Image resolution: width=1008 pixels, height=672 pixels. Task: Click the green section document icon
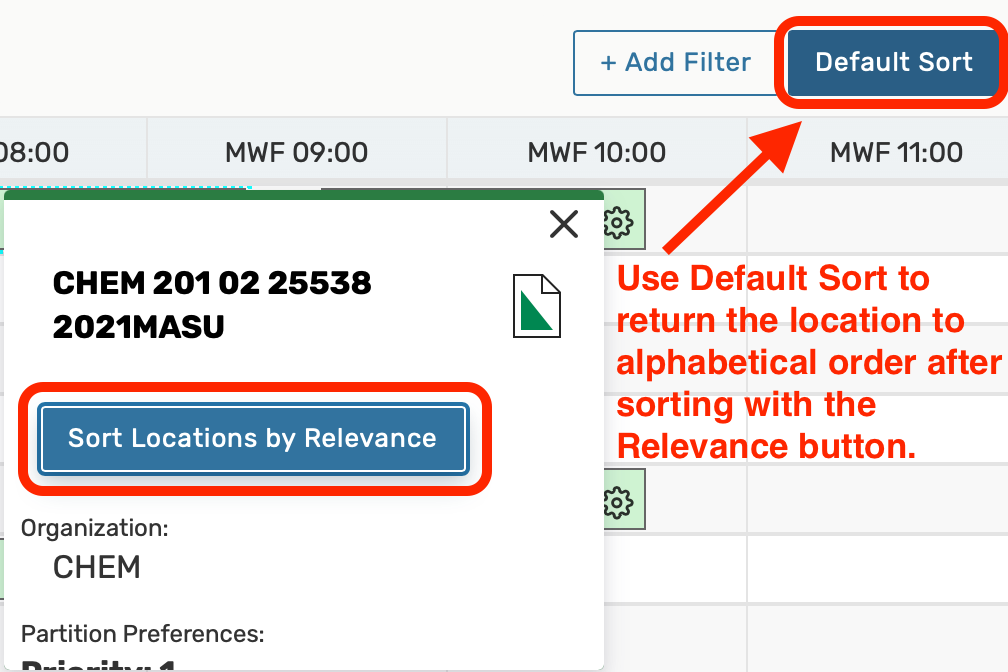pyautogui.click(x=536, y=306)
